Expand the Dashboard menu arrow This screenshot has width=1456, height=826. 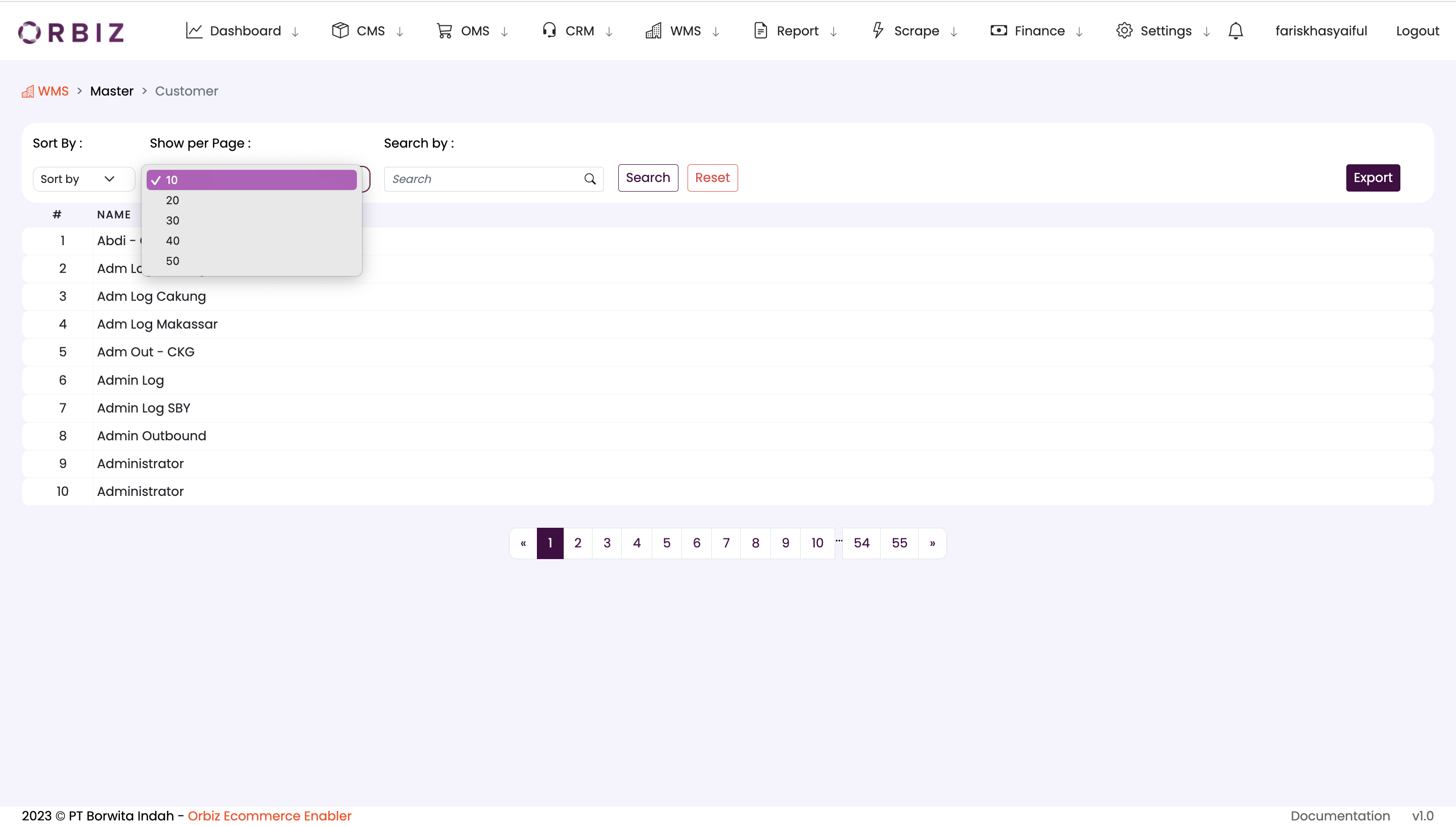(296, 32)
